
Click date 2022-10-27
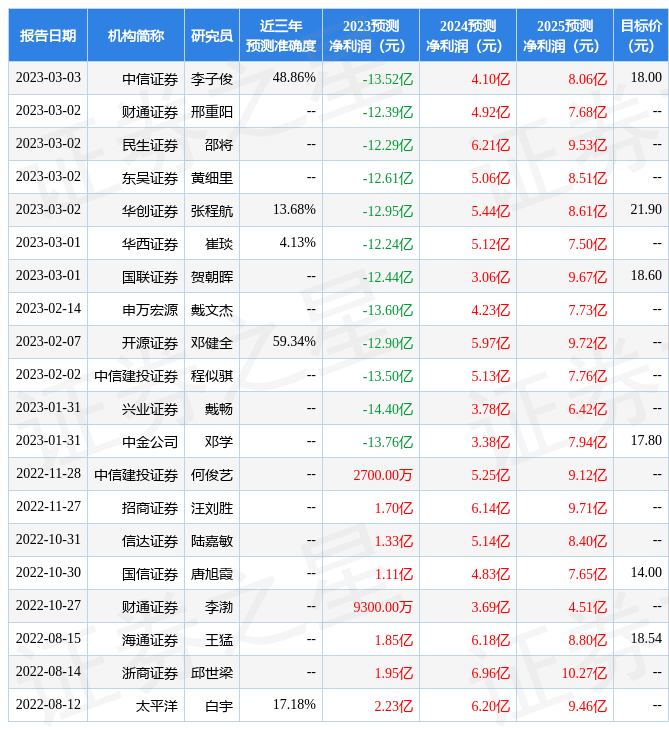tap(48, 606)
